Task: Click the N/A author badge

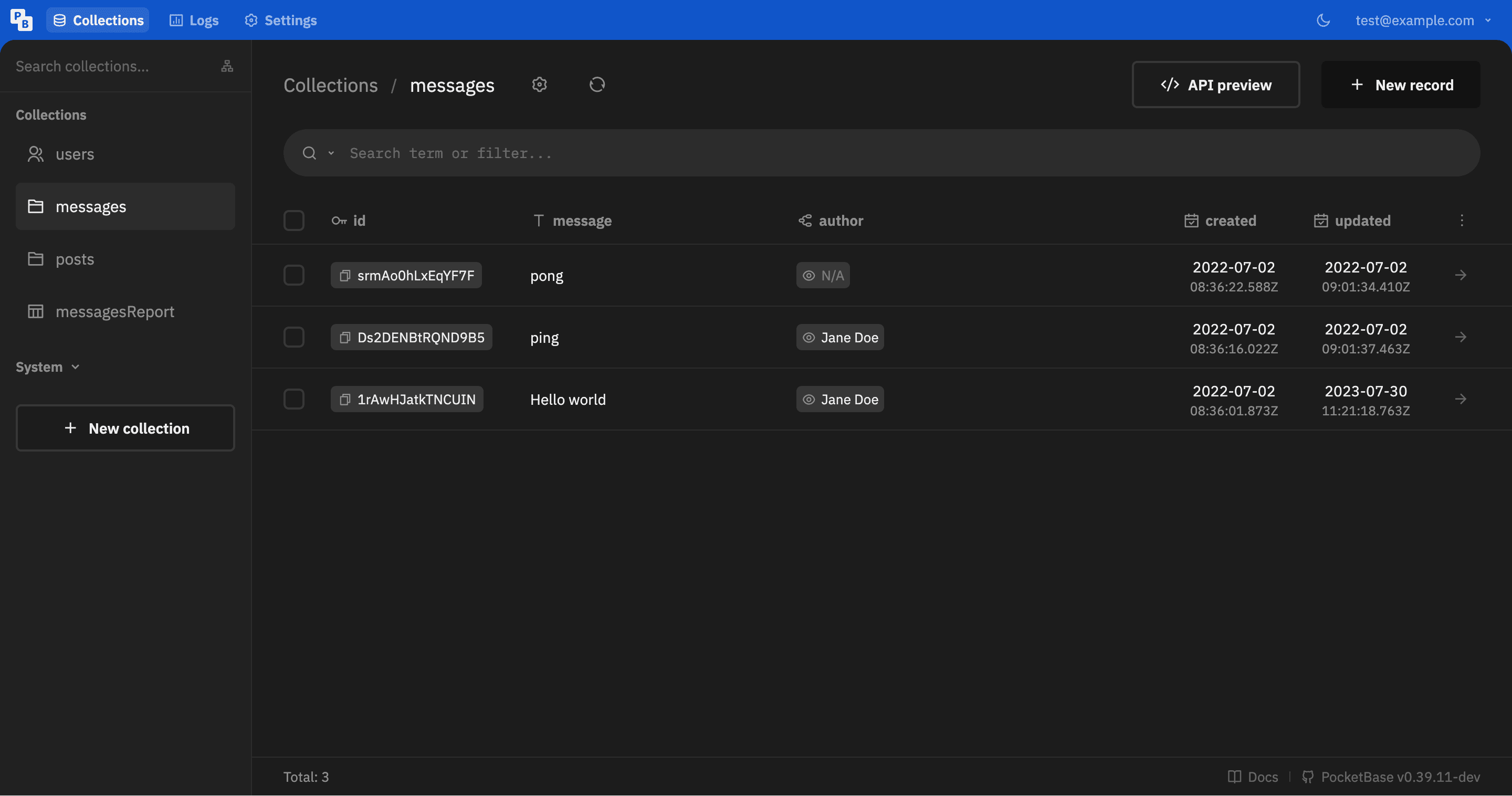Action: point(823,275)
